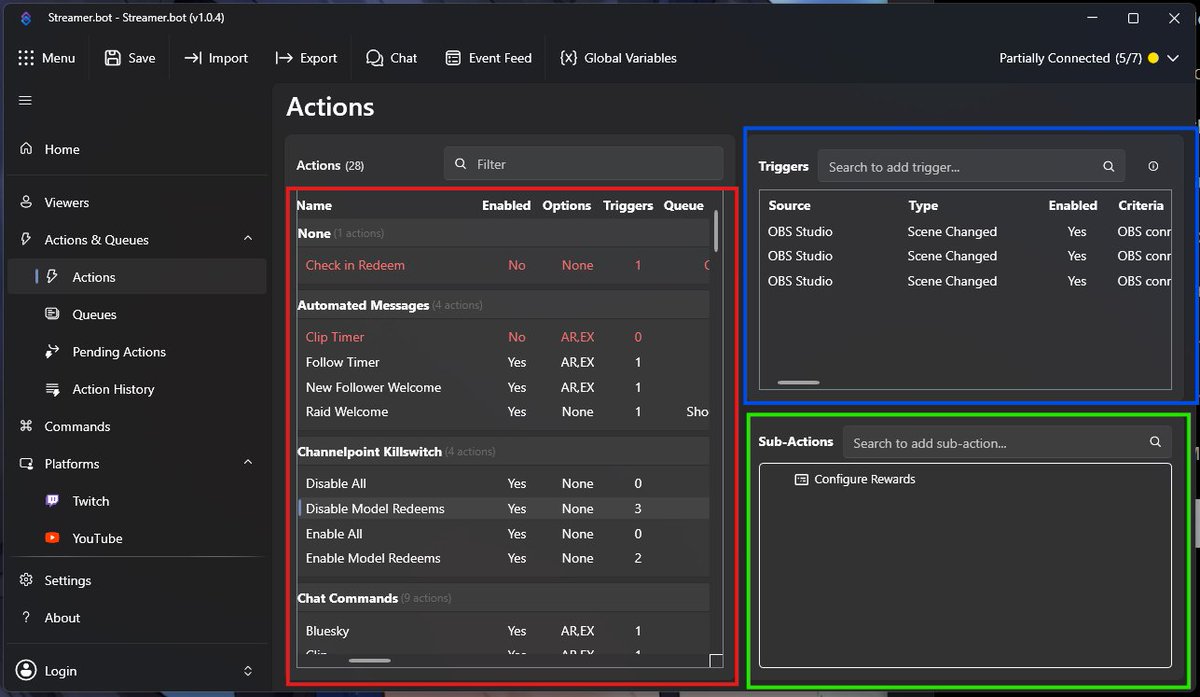This screenshot has height=697, width=1200.
Task: Click the Commands icon in sidebar
Action: 26,426
